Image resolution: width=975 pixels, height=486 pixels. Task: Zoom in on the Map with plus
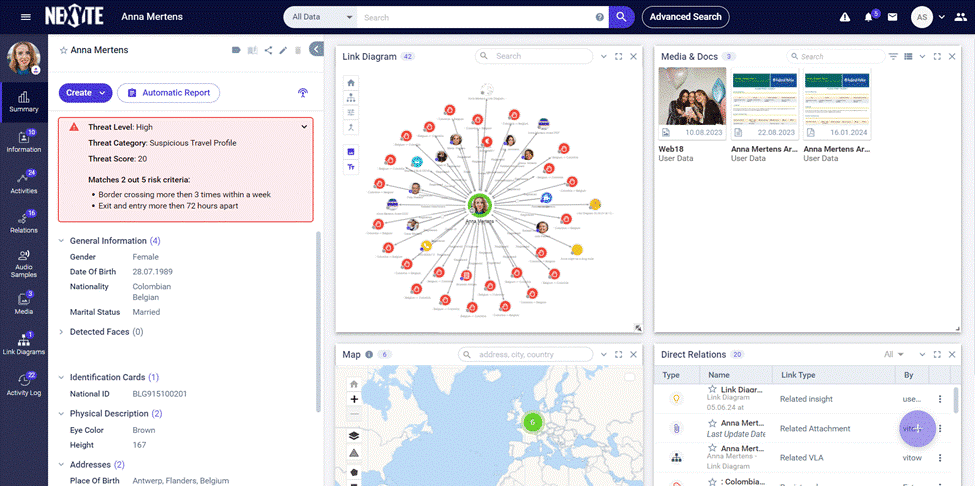click(354, 399)
